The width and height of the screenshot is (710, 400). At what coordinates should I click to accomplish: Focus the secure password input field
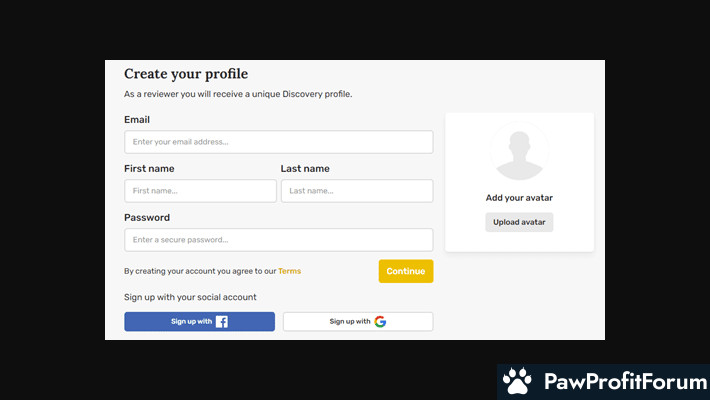tap(278, 240)
